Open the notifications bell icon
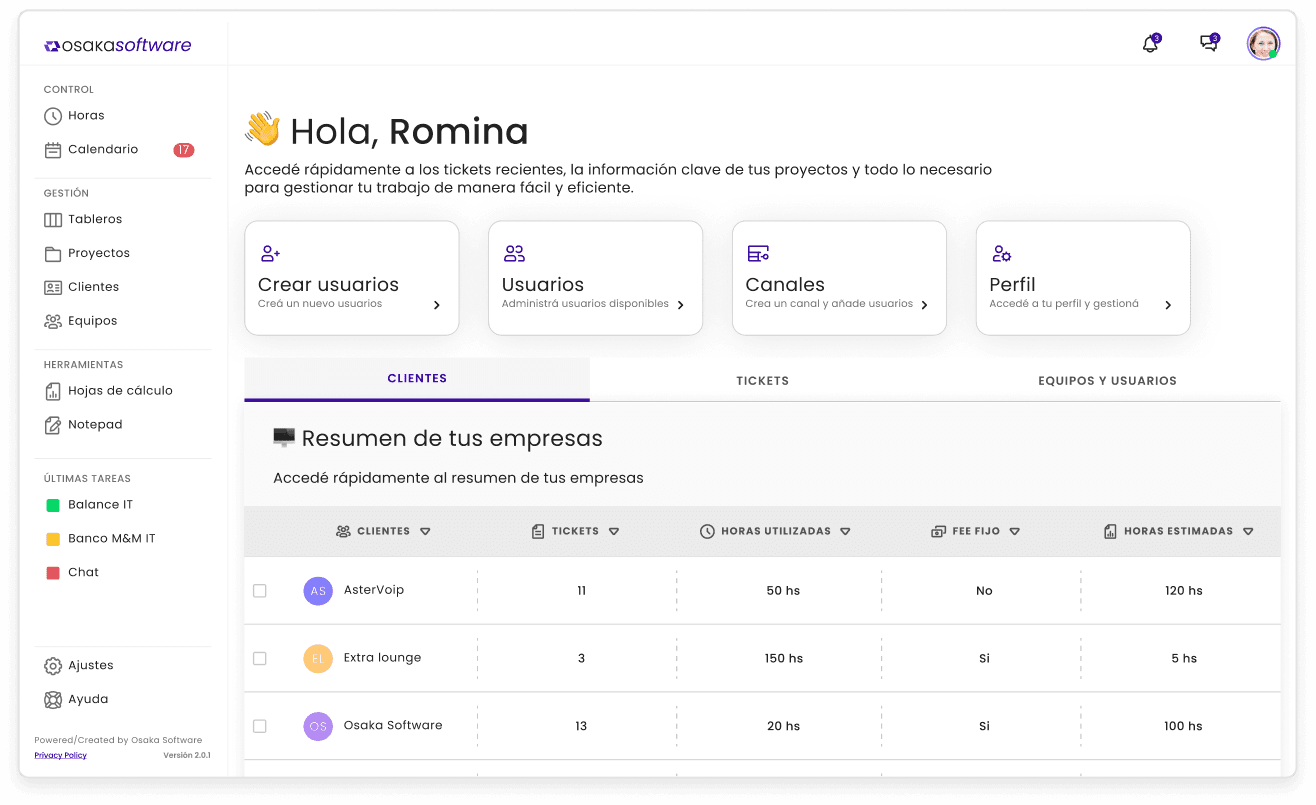The height and width of the screenshot is (805, 1316). pos(1150,44)
